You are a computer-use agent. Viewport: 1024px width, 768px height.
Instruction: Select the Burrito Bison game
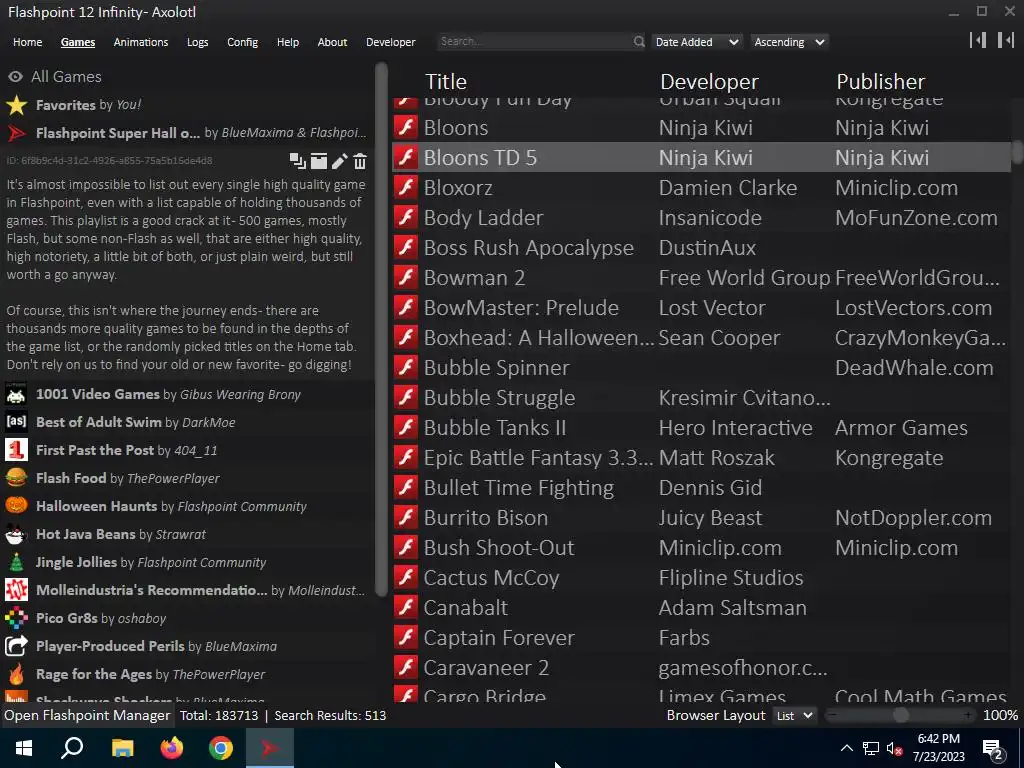pyautogui.click(x=701, y=519)
